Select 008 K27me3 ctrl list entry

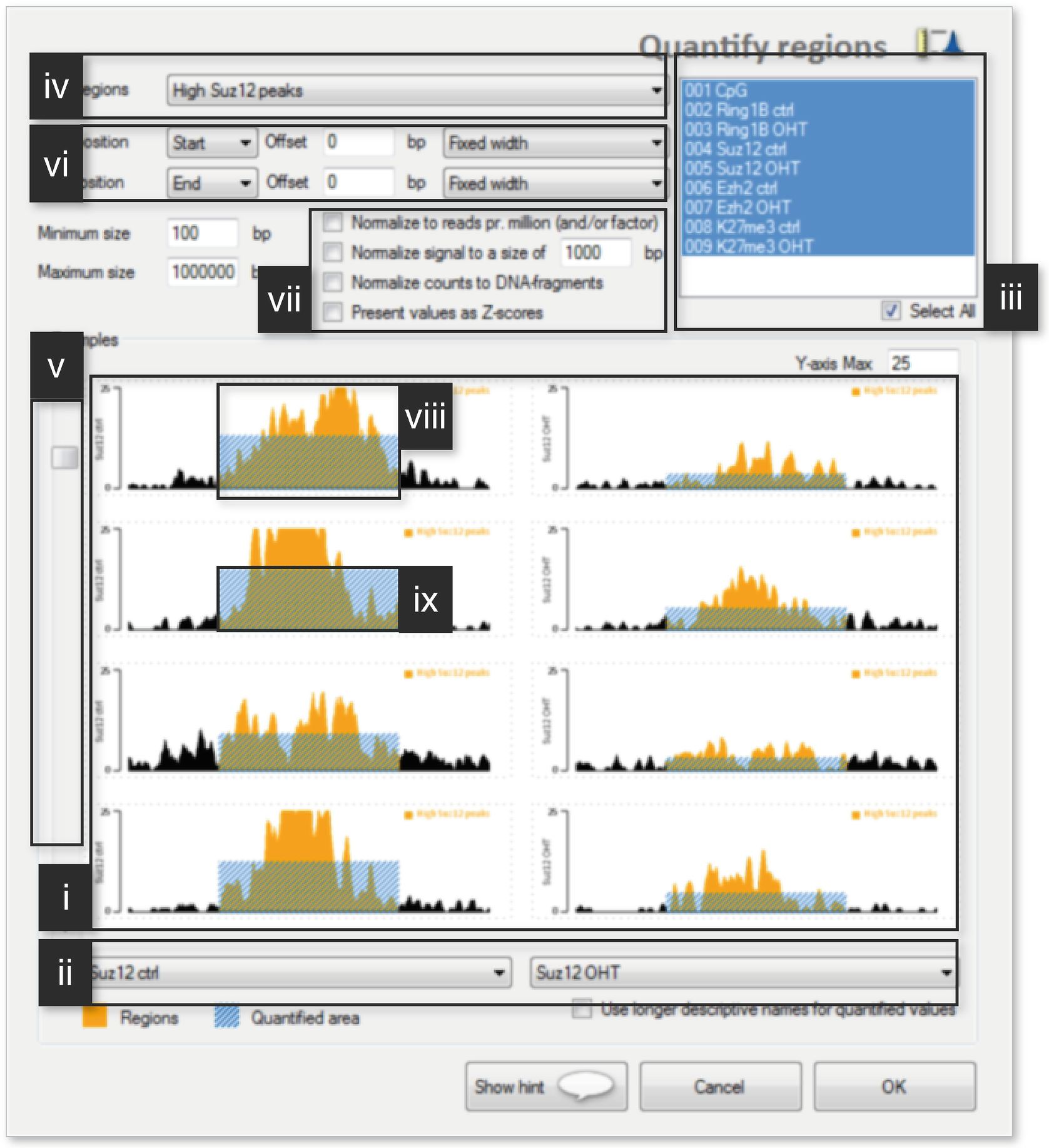point(742,227)
